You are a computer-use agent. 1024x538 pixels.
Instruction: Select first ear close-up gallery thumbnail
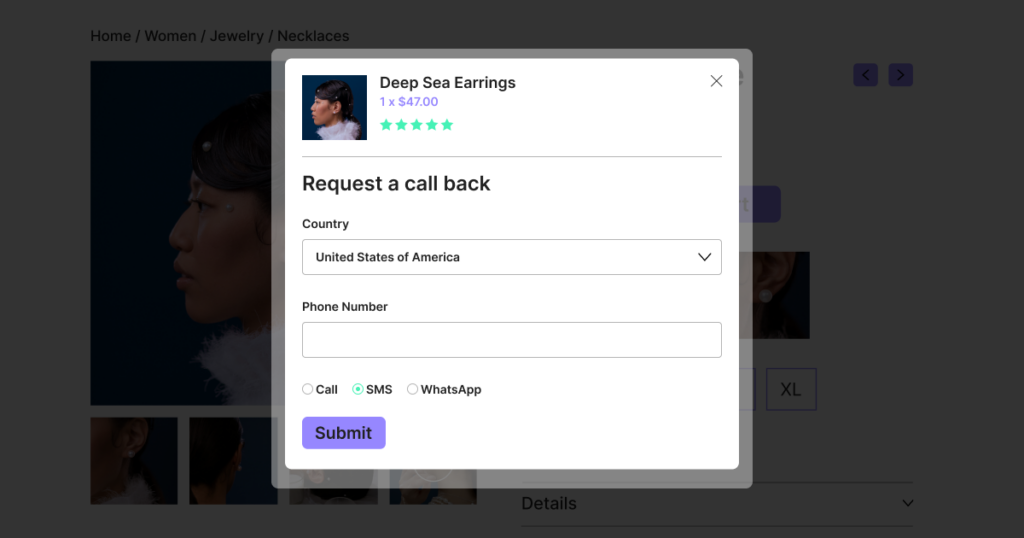tap(134, 461)
